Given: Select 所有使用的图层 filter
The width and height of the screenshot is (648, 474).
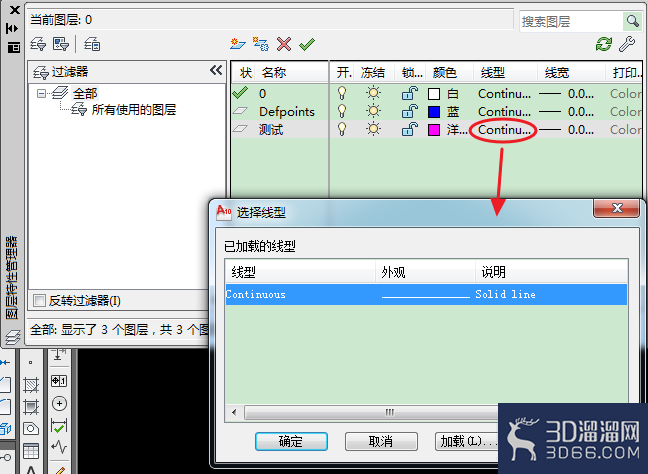Looking at the screenshot, I should (134, 110).
